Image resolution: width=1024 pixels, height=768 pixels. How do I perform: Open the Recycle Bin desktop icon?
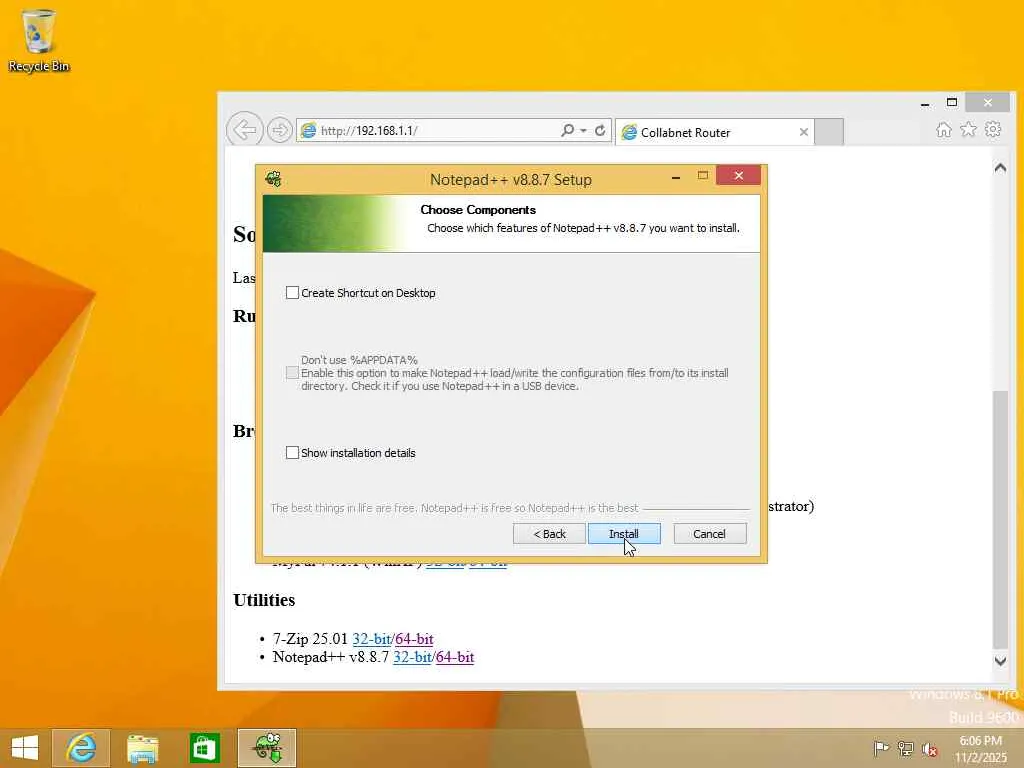coord(38,40)
